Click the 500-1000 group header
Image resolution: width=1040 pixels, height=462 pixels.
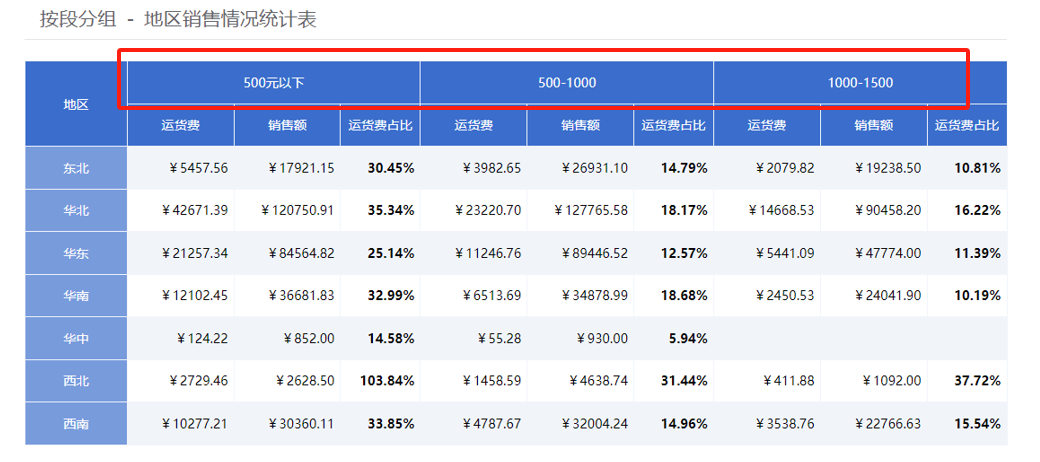pos(567,83)
